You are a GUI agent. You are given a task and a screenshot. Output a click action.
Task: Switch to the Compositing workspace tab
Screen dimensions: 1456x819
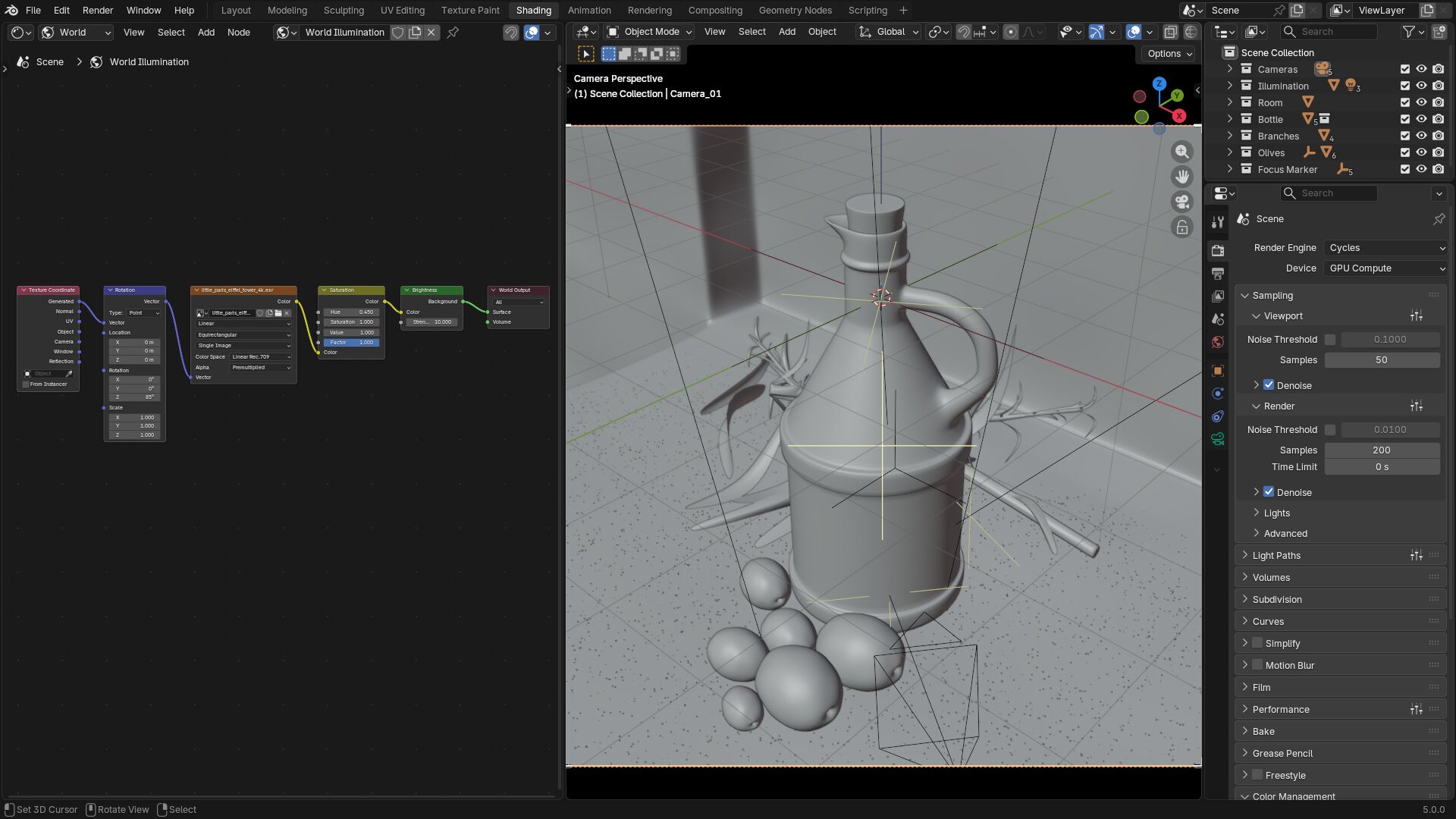tap(714, 11)
